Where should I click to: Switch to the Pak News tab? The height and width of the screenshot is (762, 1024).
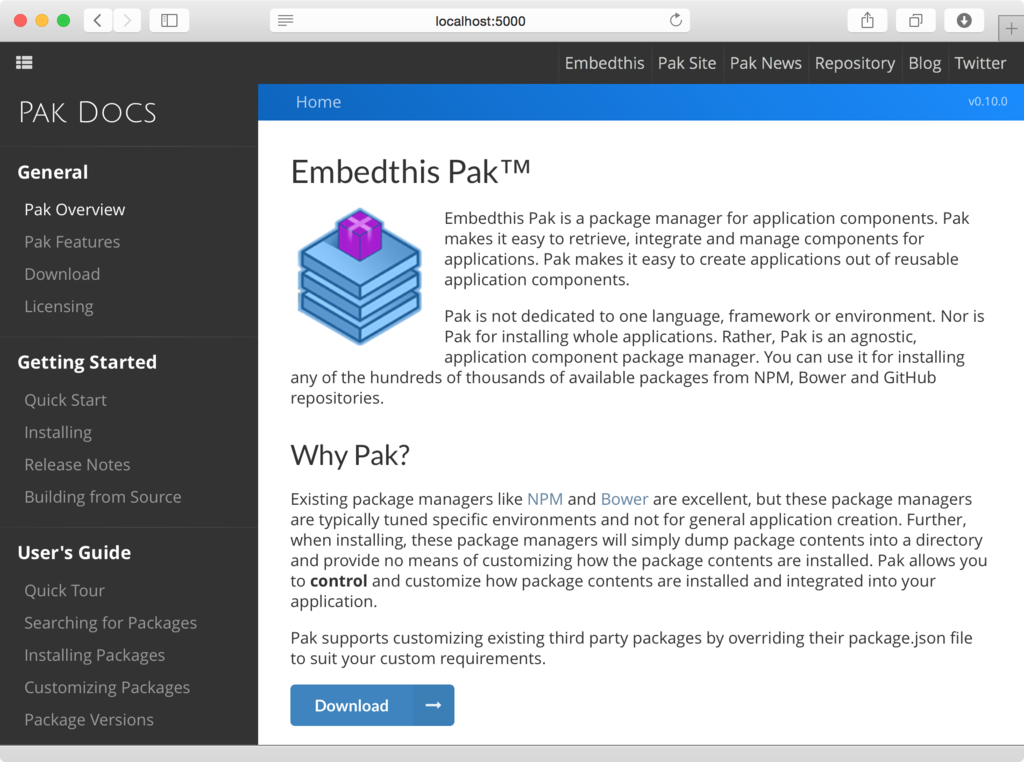[x=765, y=62]
